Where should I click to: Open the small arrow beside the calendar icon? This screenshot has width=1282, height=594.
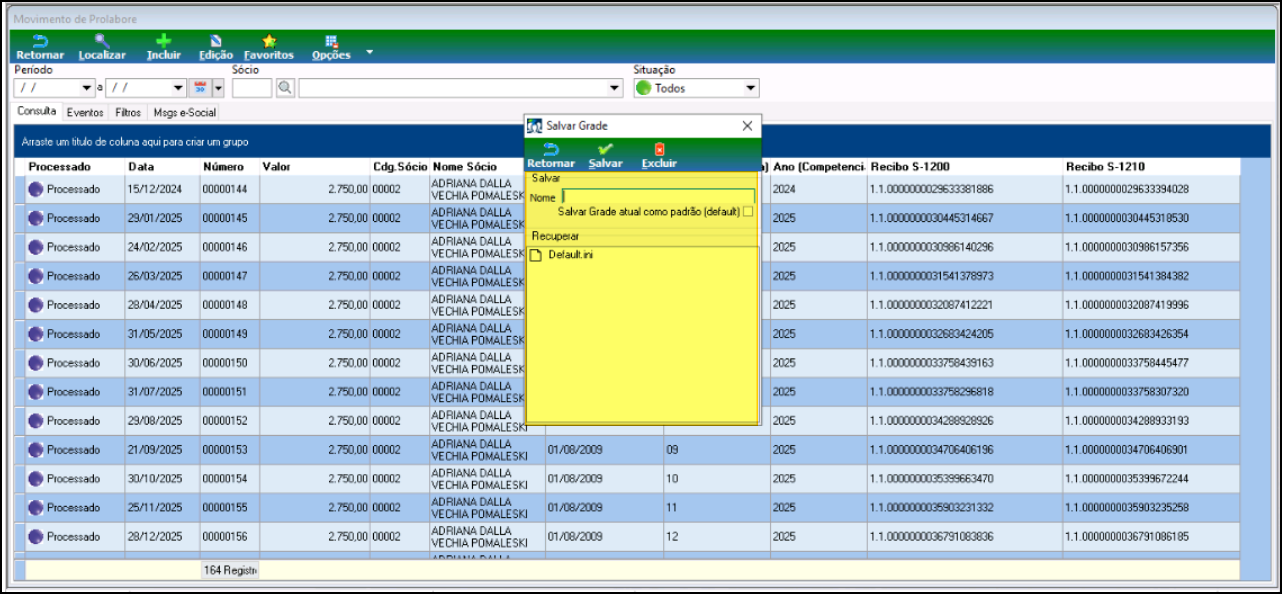218,88
